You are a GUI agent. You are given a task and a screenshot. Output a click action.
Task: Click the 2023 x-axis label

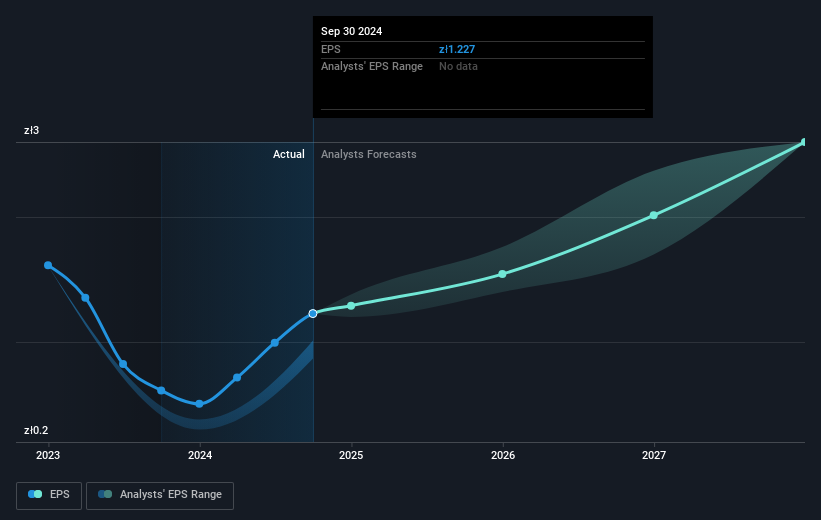click(48, 455)
